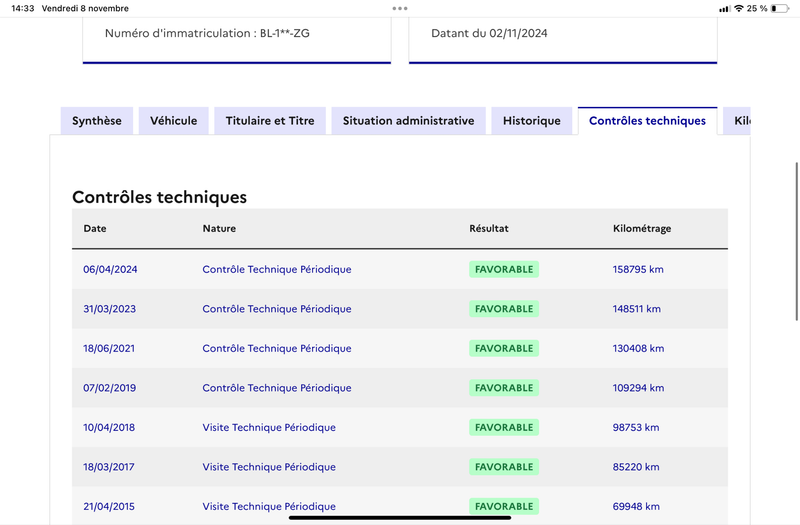This screenshot has height=525, width=800.
Task: Click mileage 109294 km
Action: click(638, 388)
